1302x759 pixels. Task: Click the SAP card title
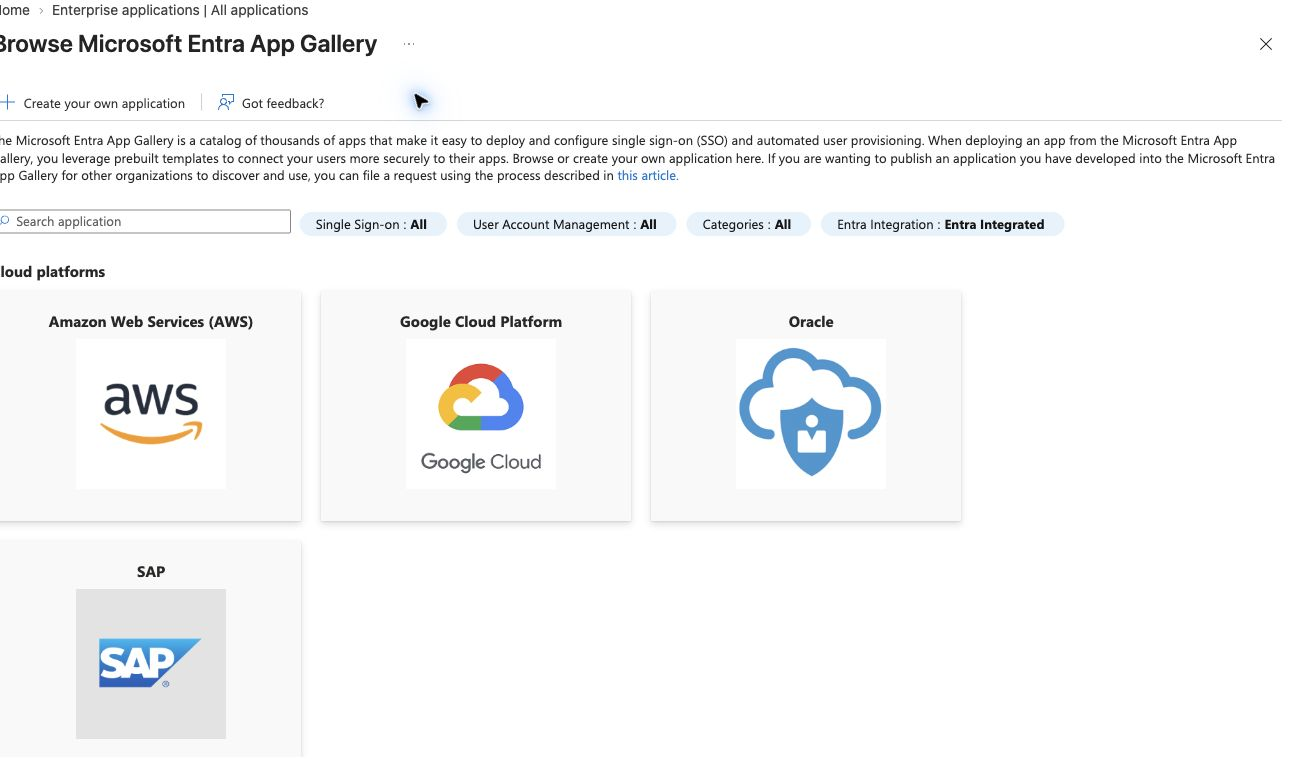pyautogui.click(x=151, y=572)
